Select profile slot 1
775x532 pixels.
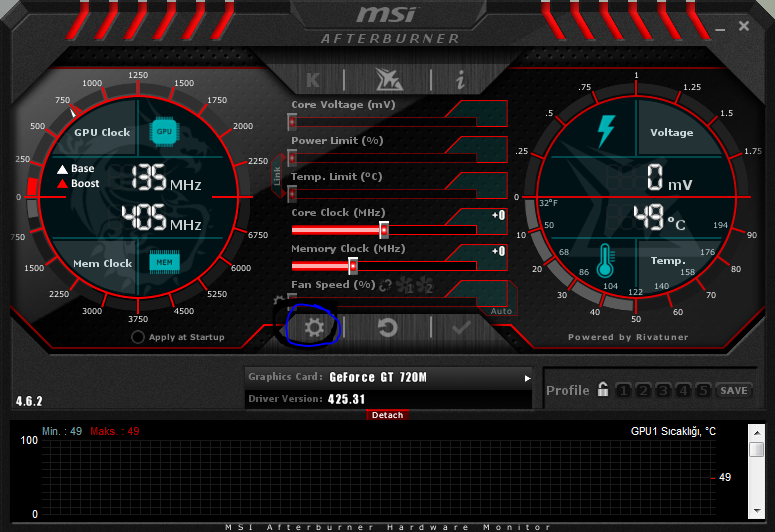click(x=623, y=391)
